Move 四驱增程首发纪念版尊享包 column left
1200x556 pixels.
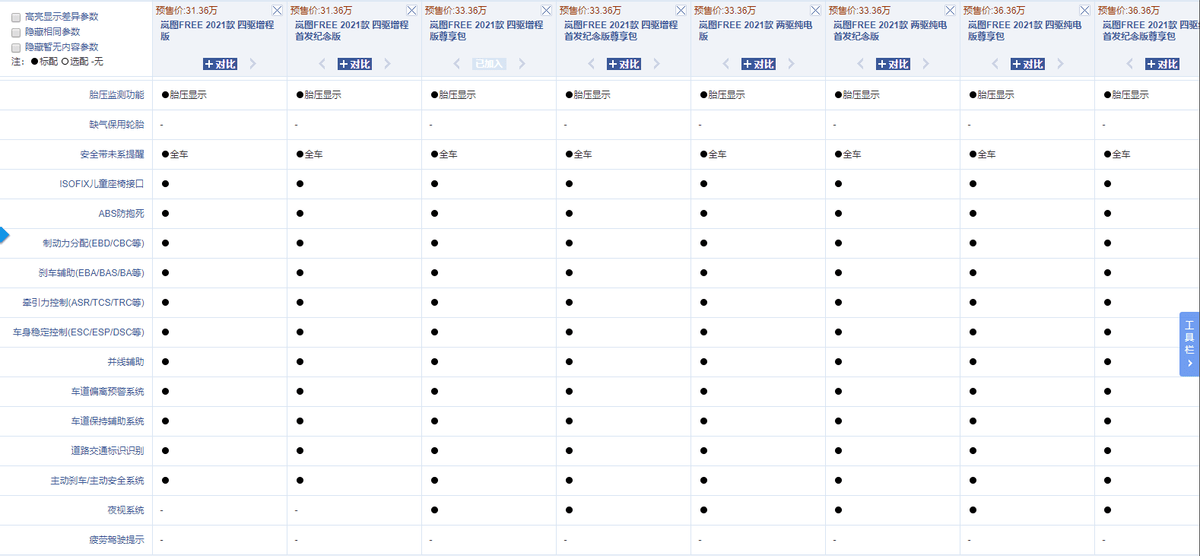[x=591, y=64]
